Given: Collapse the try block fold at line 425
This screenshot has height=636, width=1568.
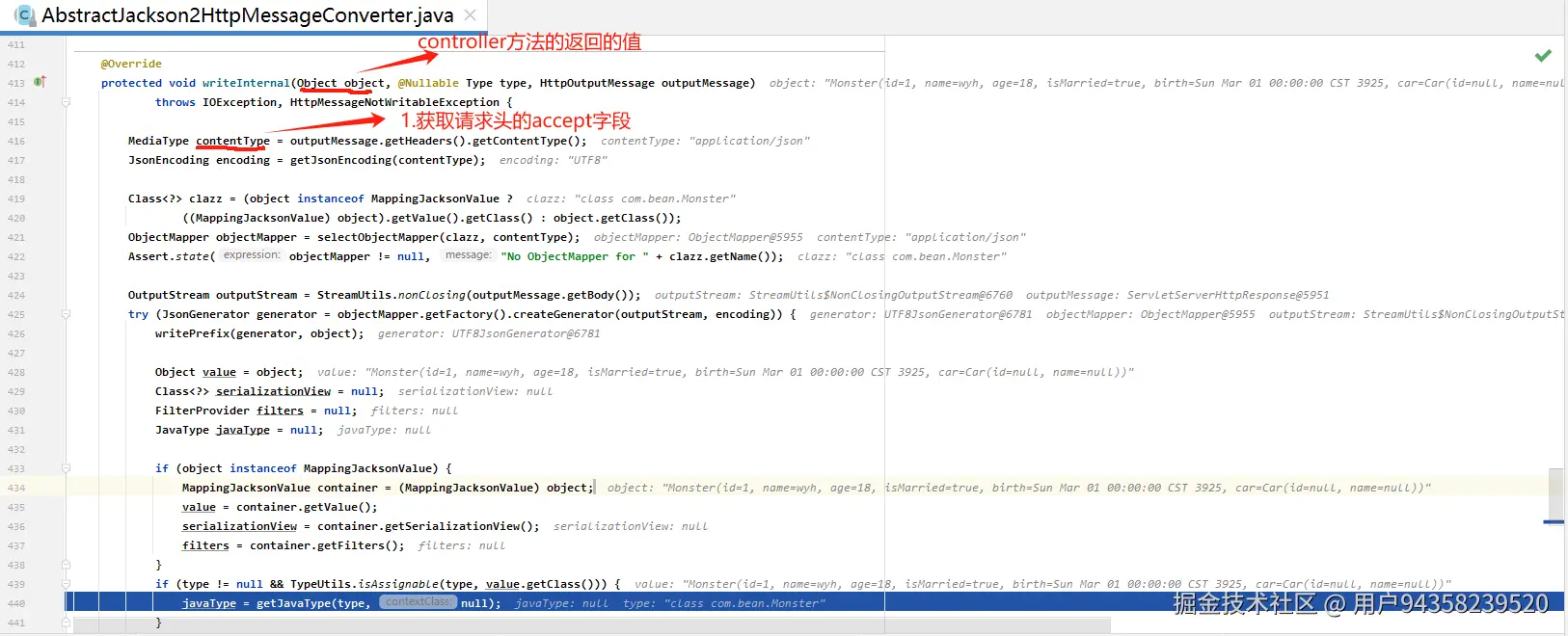Looking at the screenshot, I should pos(66,314).
